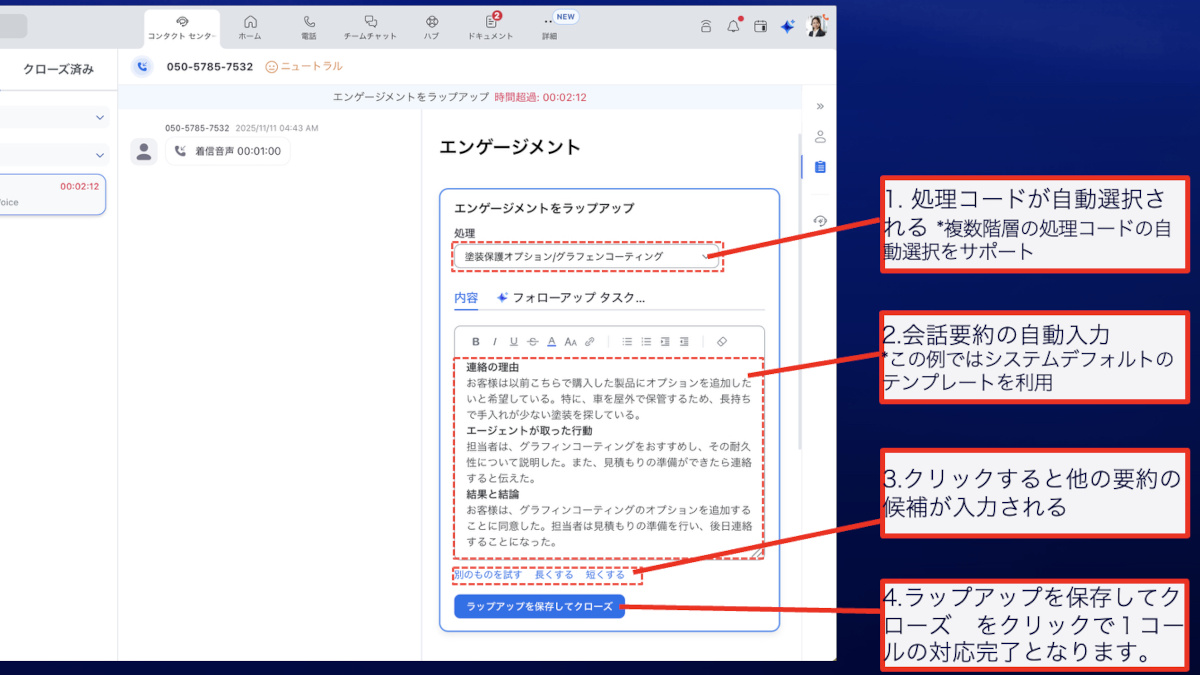This screenshot has width=1200, height=675.
Task: Open the contact profile icon in right sidebar
Action: pyautogui.click(x=820, y=137)
